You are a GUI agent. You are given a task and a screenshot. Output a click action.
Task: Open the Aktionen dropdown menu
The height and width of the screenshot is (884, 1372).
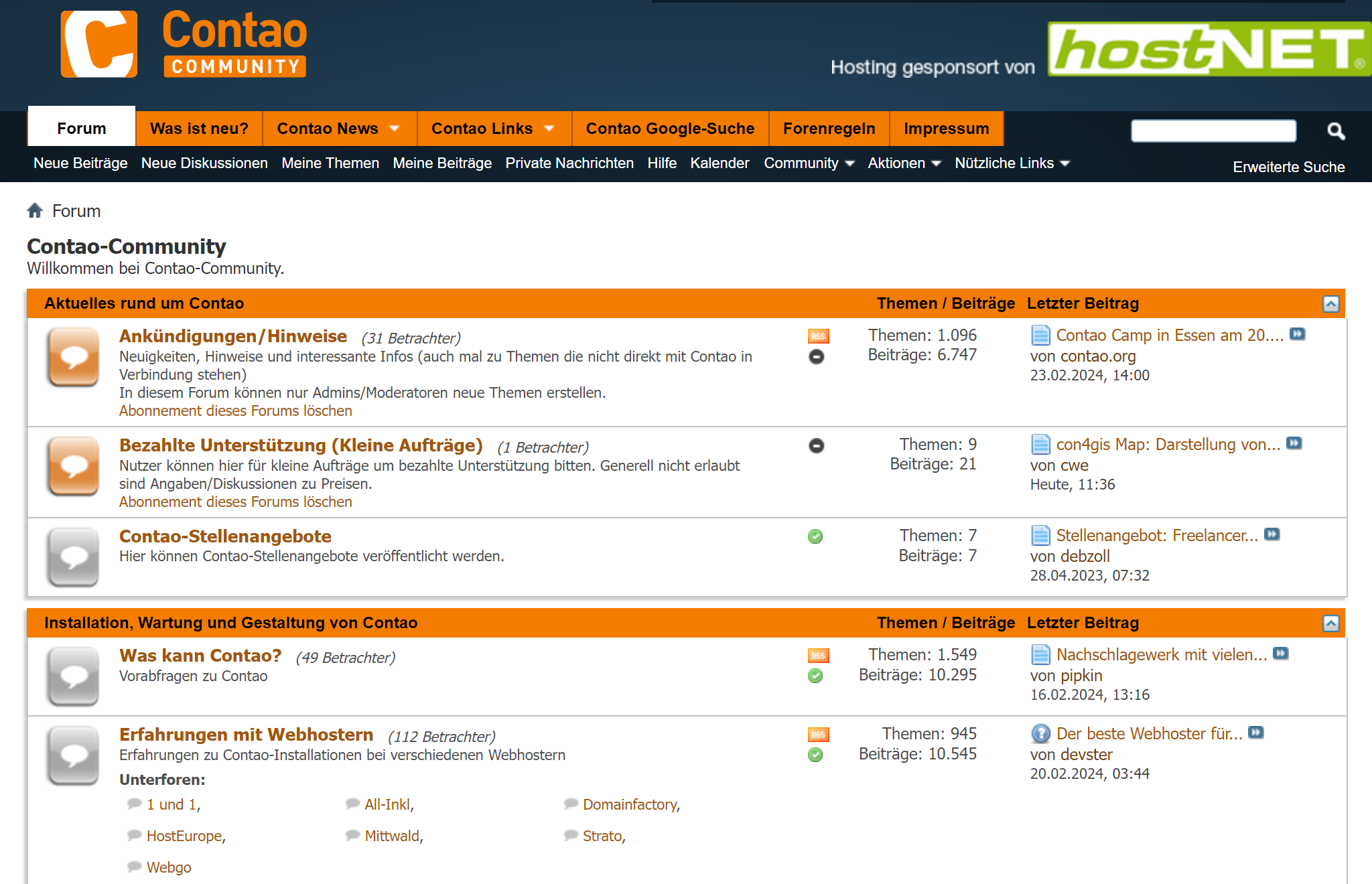click(x=904, y=163)
